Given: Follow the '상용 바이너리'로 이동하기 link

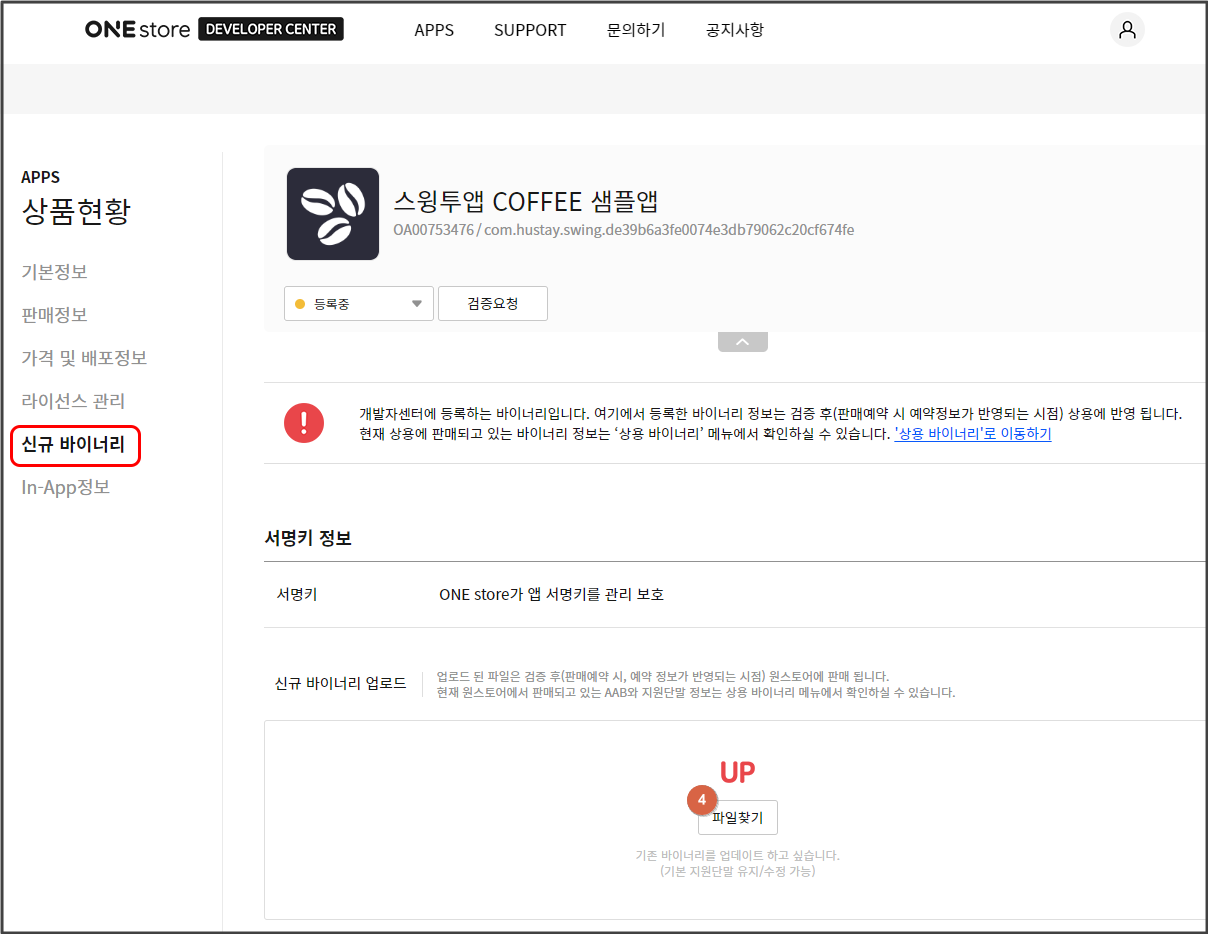Looking at the screenshot, I should coord(972,434).
